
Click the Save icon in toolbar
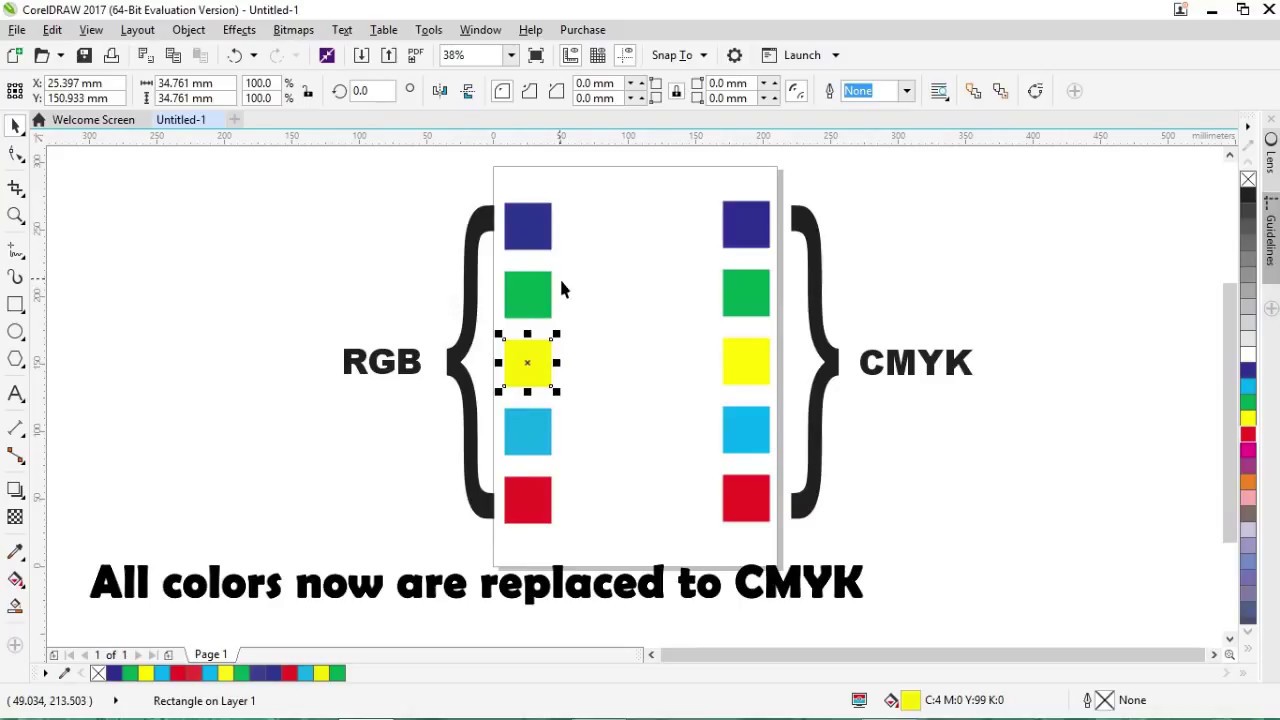click(x=84, y=55)
